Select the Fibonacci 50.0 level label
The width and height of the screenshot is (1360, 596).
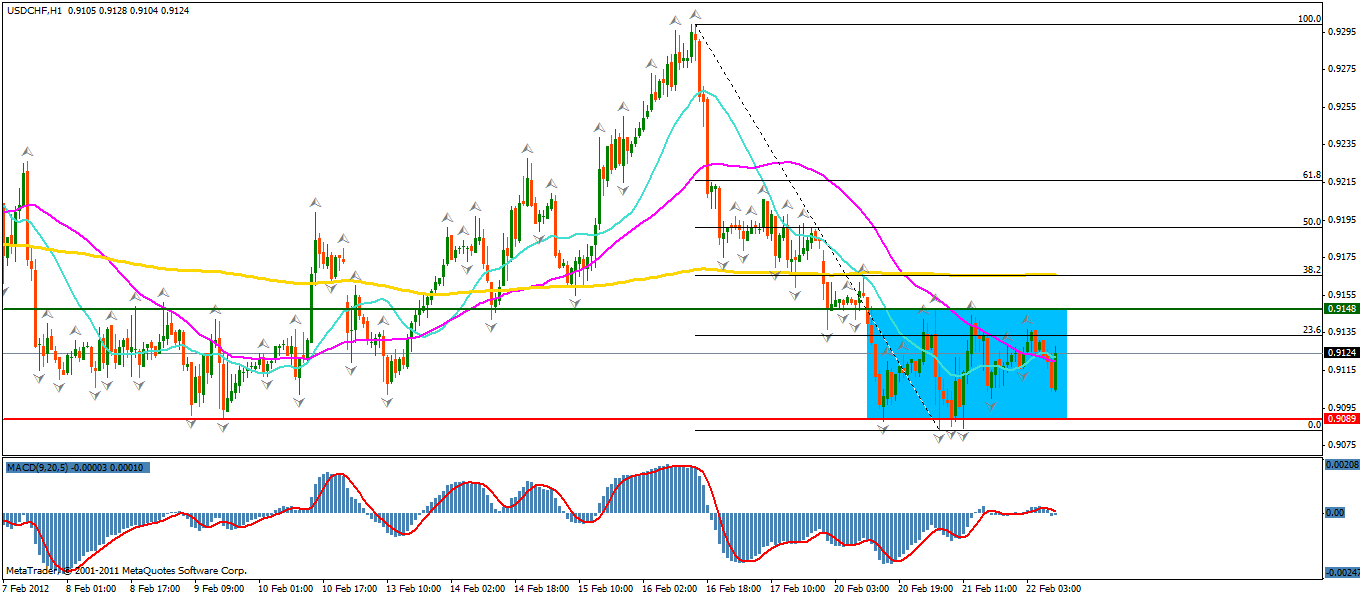point(1312,221)
